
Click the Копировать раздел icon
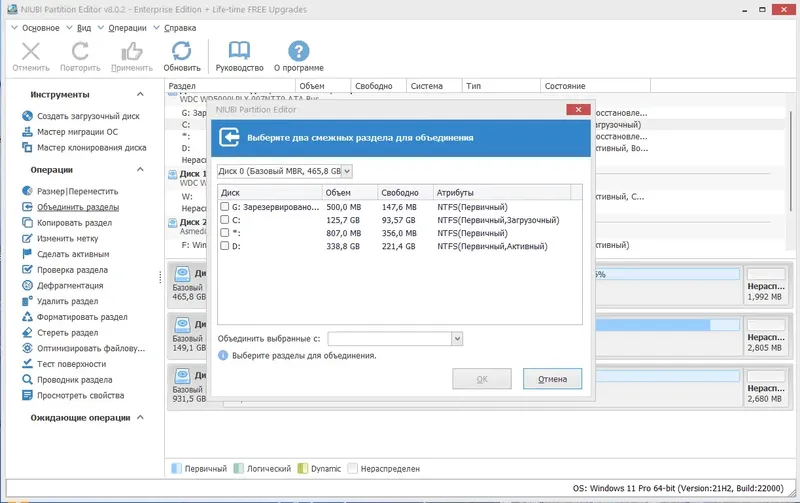tap(27, 222)
